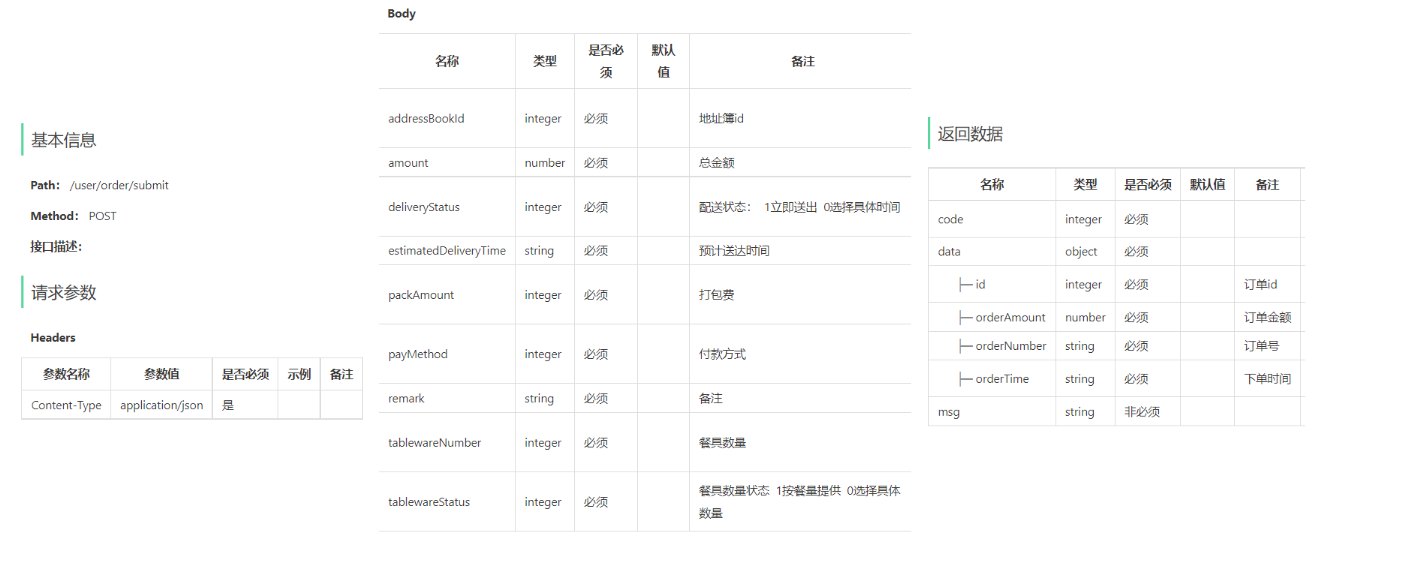Select the estimatedDeliveryTime parameter name
The width and height of the screenshot is (1403, 583).
tap(447, 251)
